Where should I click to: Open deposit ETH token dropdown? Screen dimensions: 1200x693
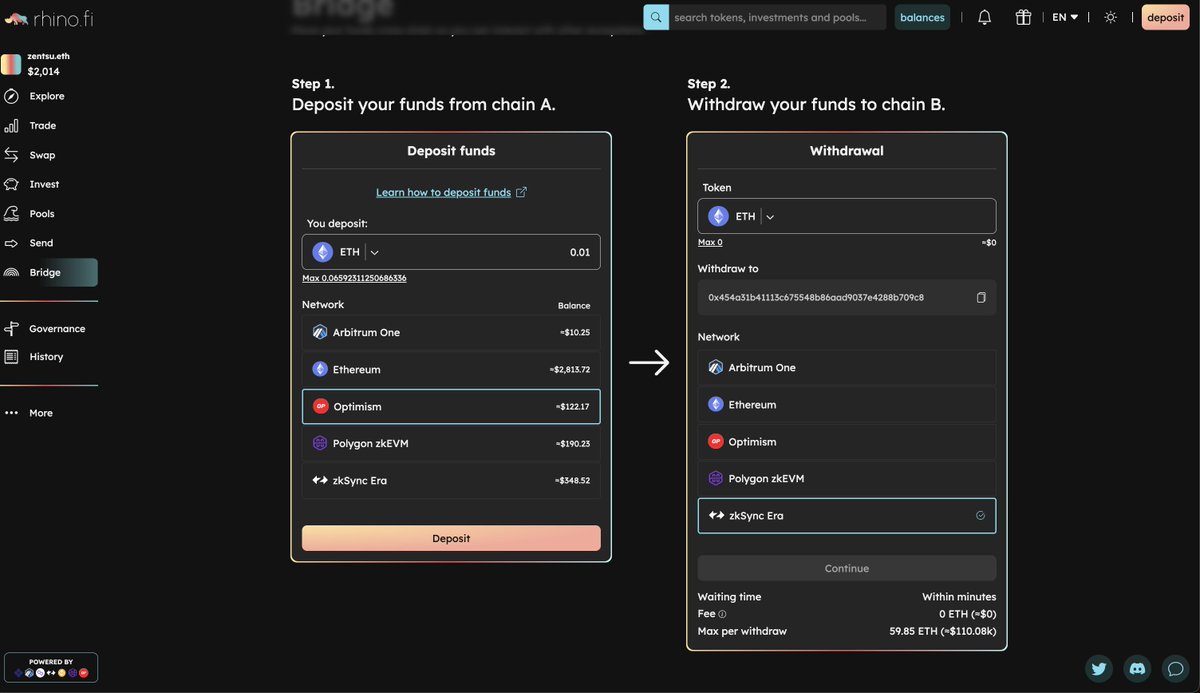point(375,253)
